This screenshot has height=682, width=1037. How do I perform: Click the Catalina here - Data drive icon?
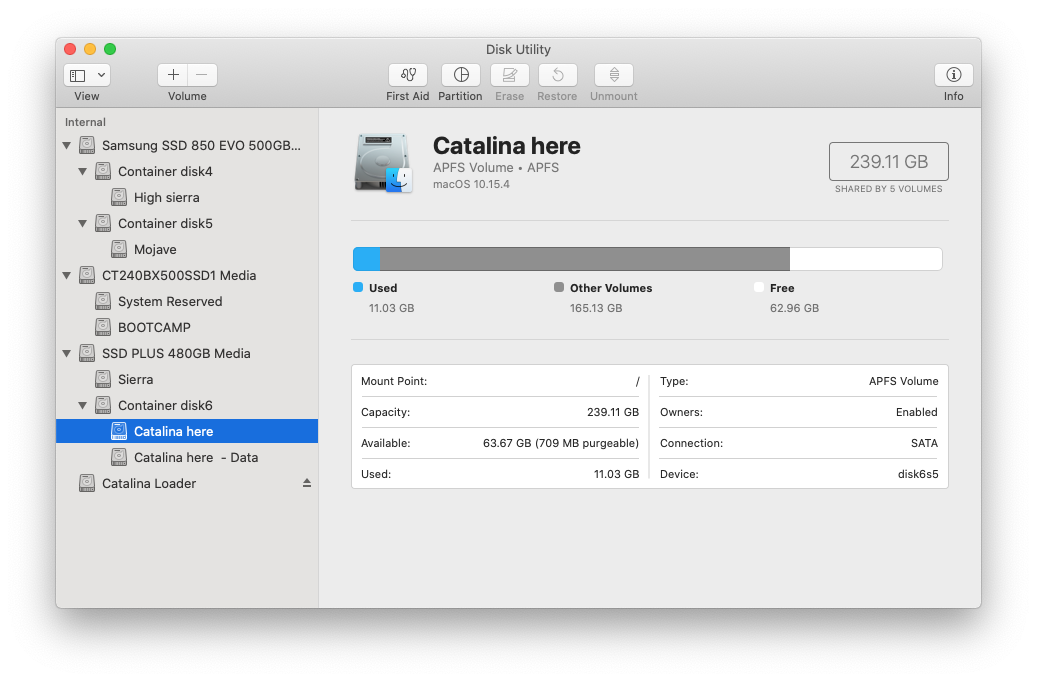pyautogui.click(x=119, y=458)
